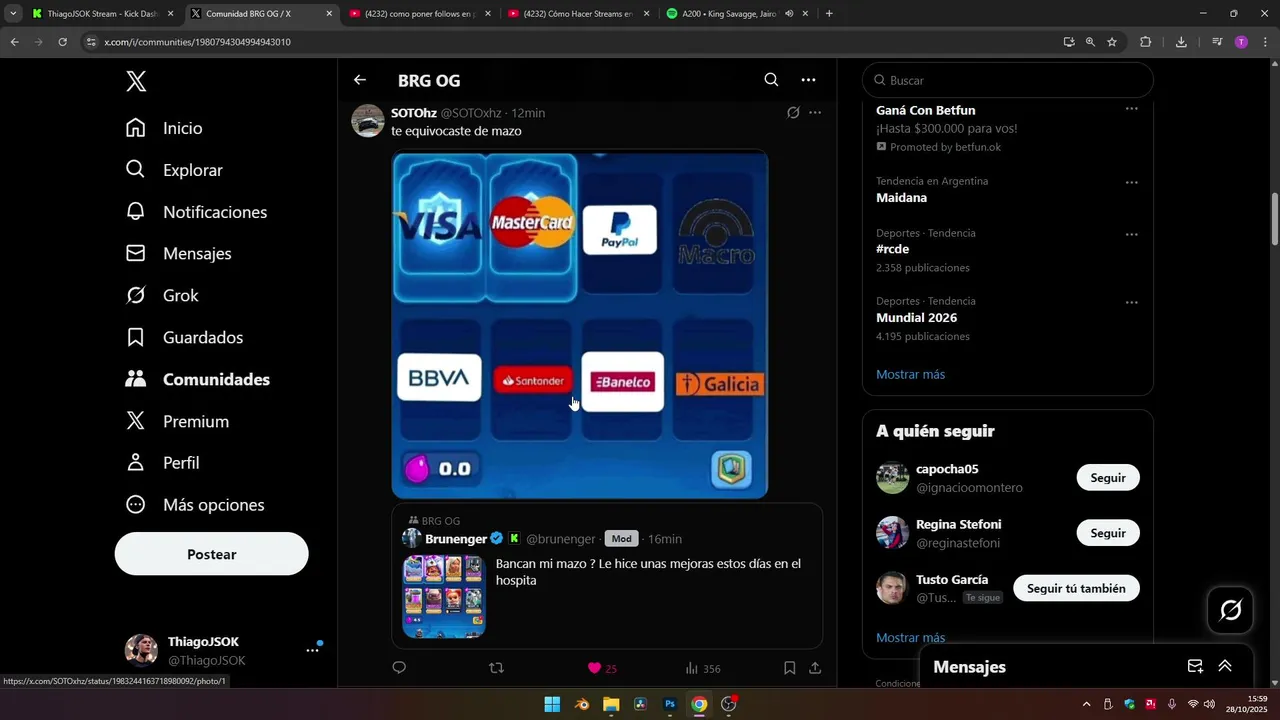This screenshot has height=720, width=1280.
Task: Click the page vertical scrollbar
Action: (1275, 218)
